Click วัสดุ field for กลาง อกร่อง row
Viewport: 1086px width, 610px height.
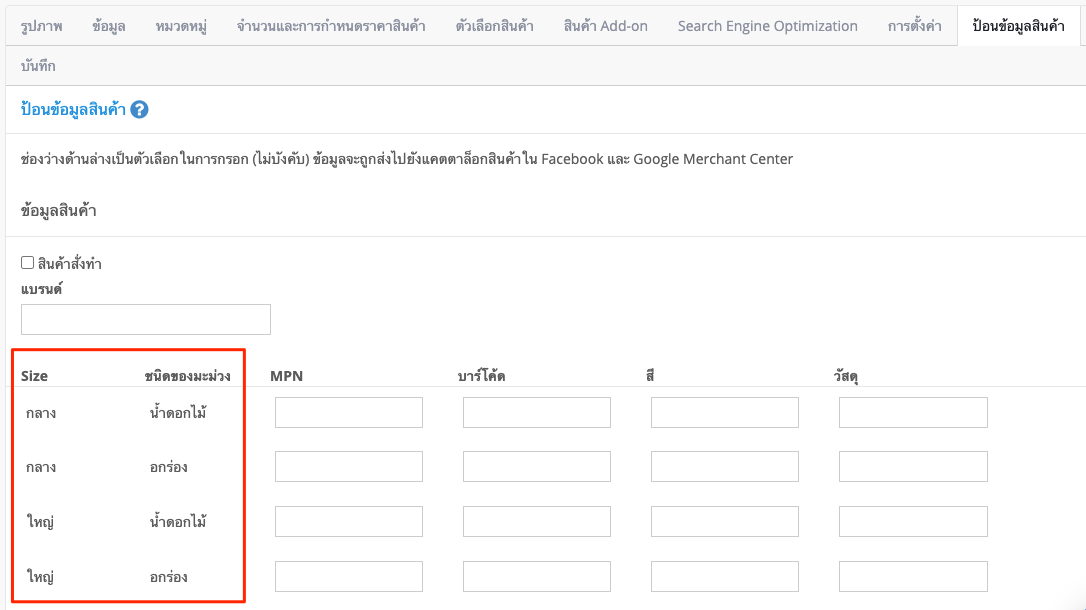pyautogui.click(x=913, y=466)
